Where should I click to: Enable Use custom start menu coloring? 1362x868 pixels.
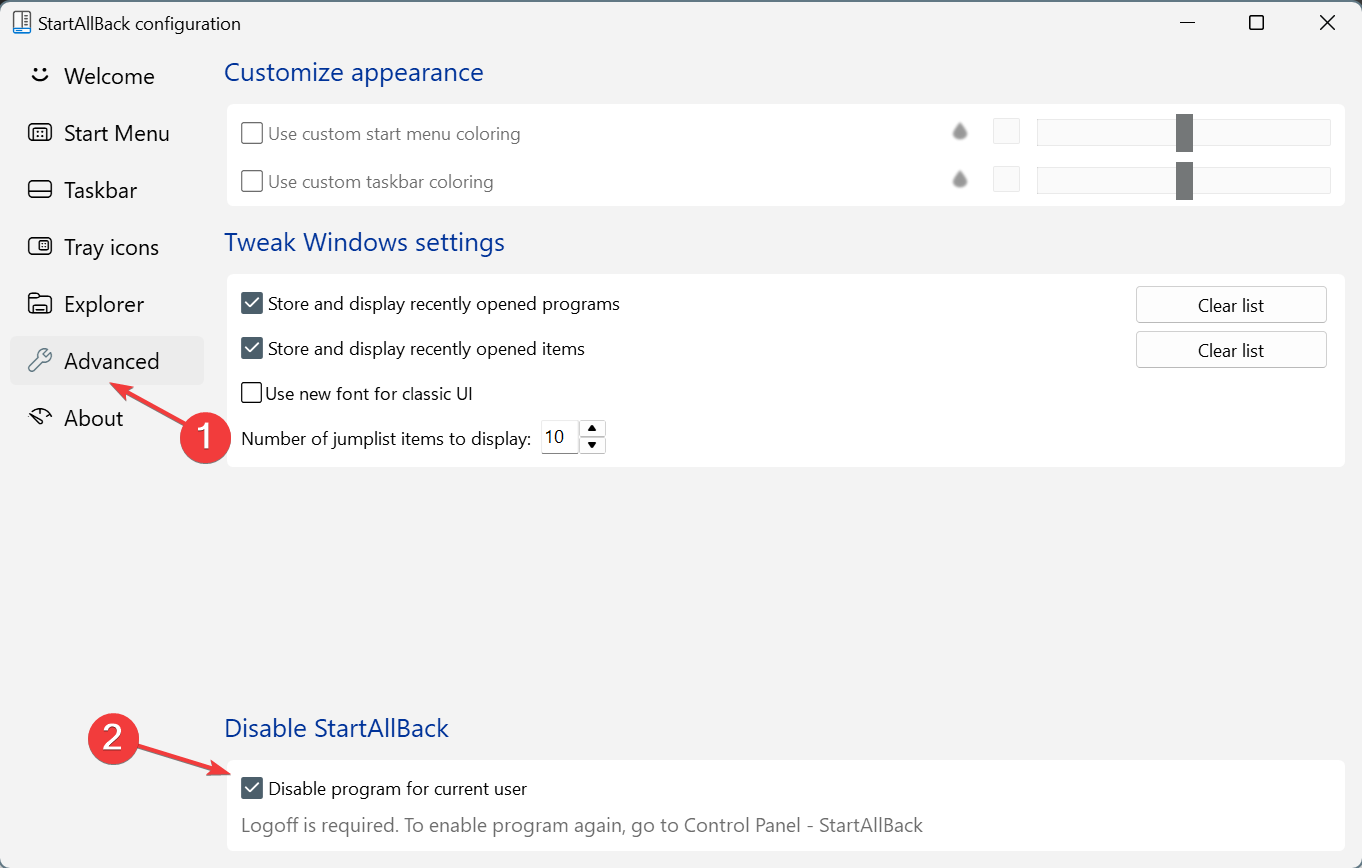click(x=252, y=133)
